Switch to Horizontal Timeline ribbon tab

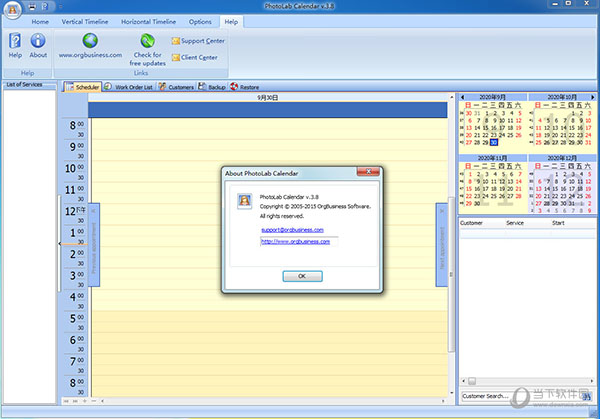(148, 22)
